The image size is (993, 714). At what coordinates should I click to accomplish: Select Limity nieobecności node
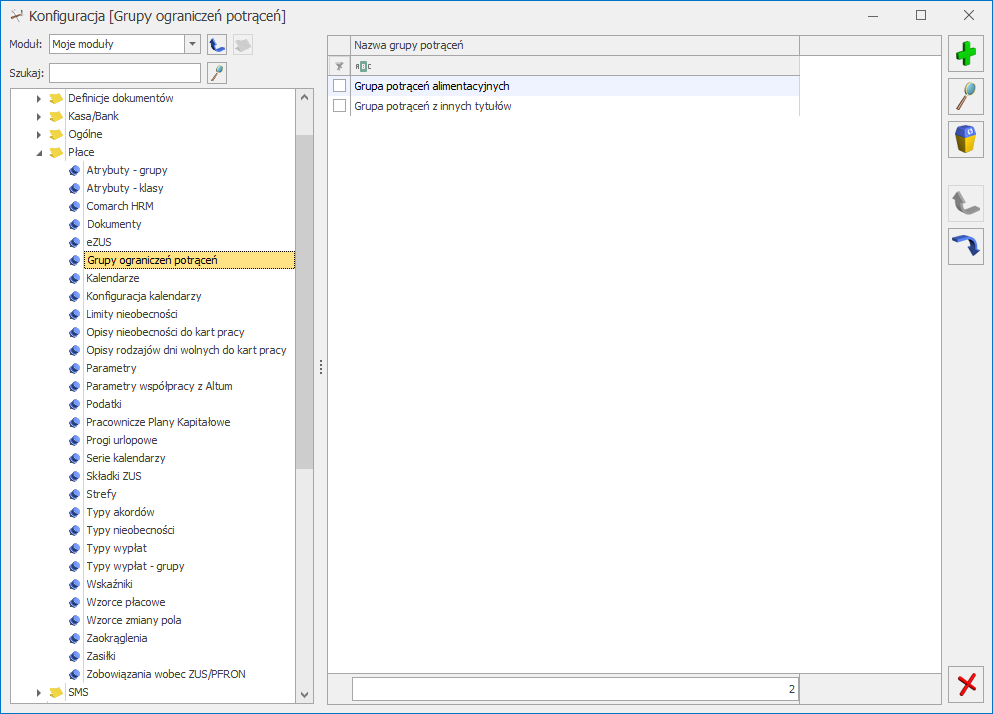132,314
